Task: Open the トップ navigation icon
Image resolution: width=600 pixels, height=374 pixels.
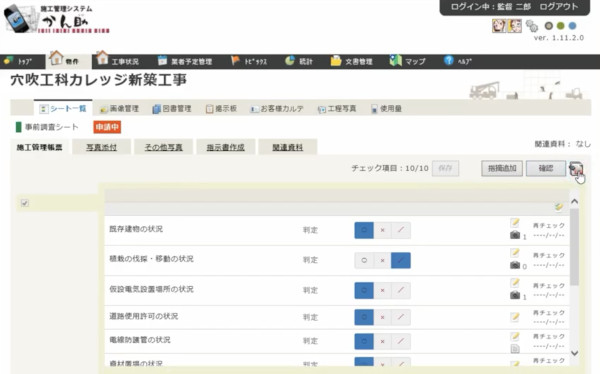Action: [9, 60]
